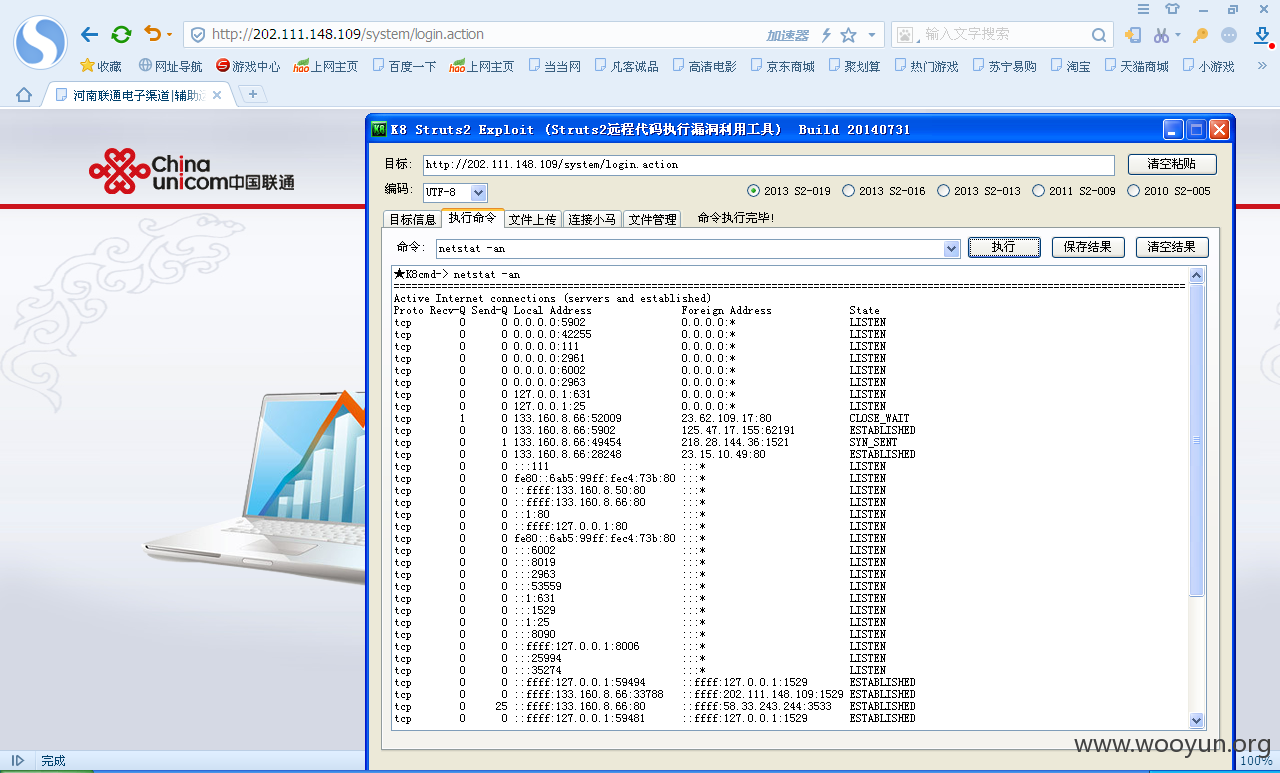
Task: Open the 高清电影 bookmark
Action: (704, 66)
